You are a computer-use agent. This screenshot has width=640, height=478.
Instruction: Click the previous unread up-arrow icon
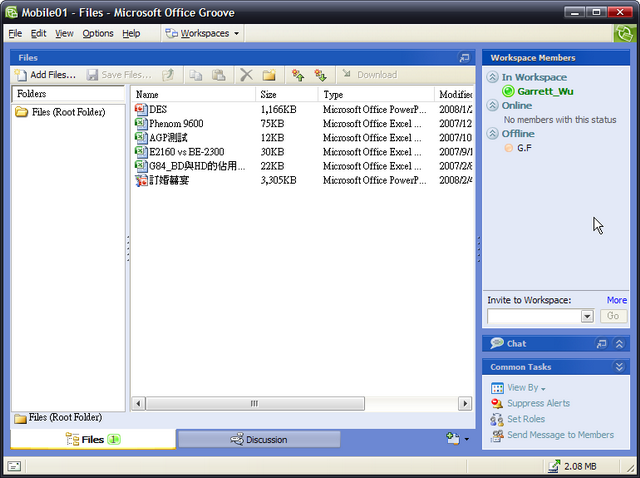click(x=298, y=75)
